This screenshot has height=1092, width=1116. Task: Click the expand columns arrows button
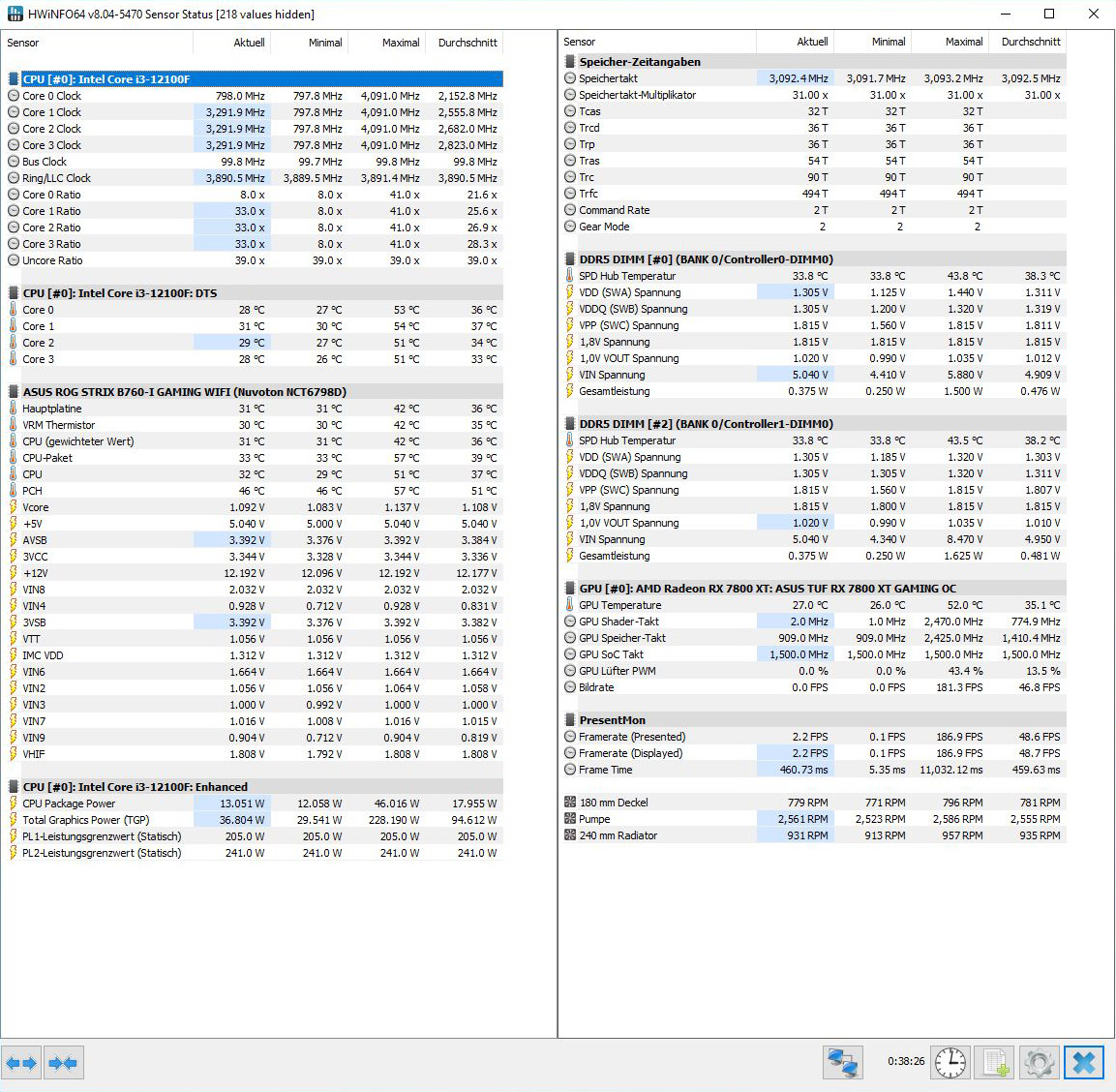coord(21,1063)
